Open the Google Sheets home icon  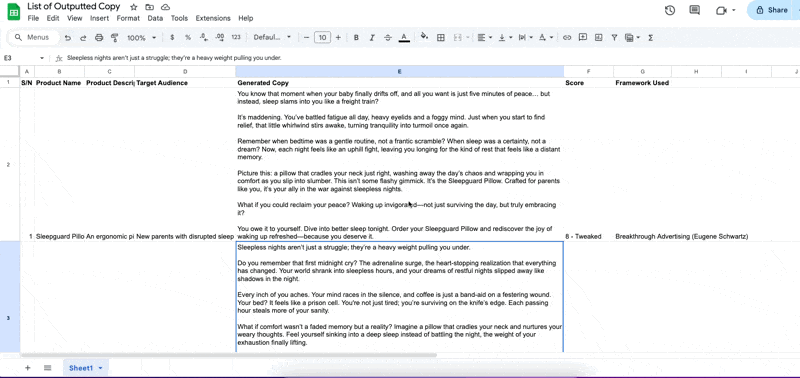click(x=13, y=11)
